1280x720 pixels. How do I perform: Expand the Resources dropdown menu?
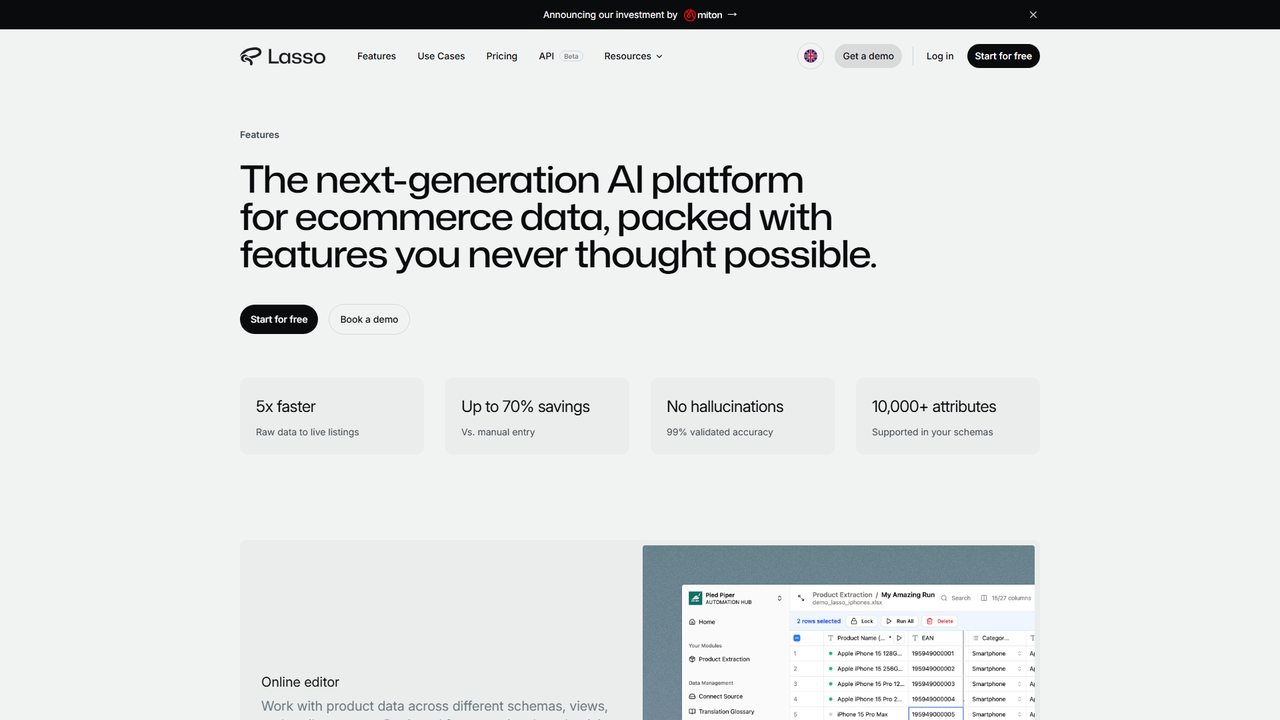point(633,56)
